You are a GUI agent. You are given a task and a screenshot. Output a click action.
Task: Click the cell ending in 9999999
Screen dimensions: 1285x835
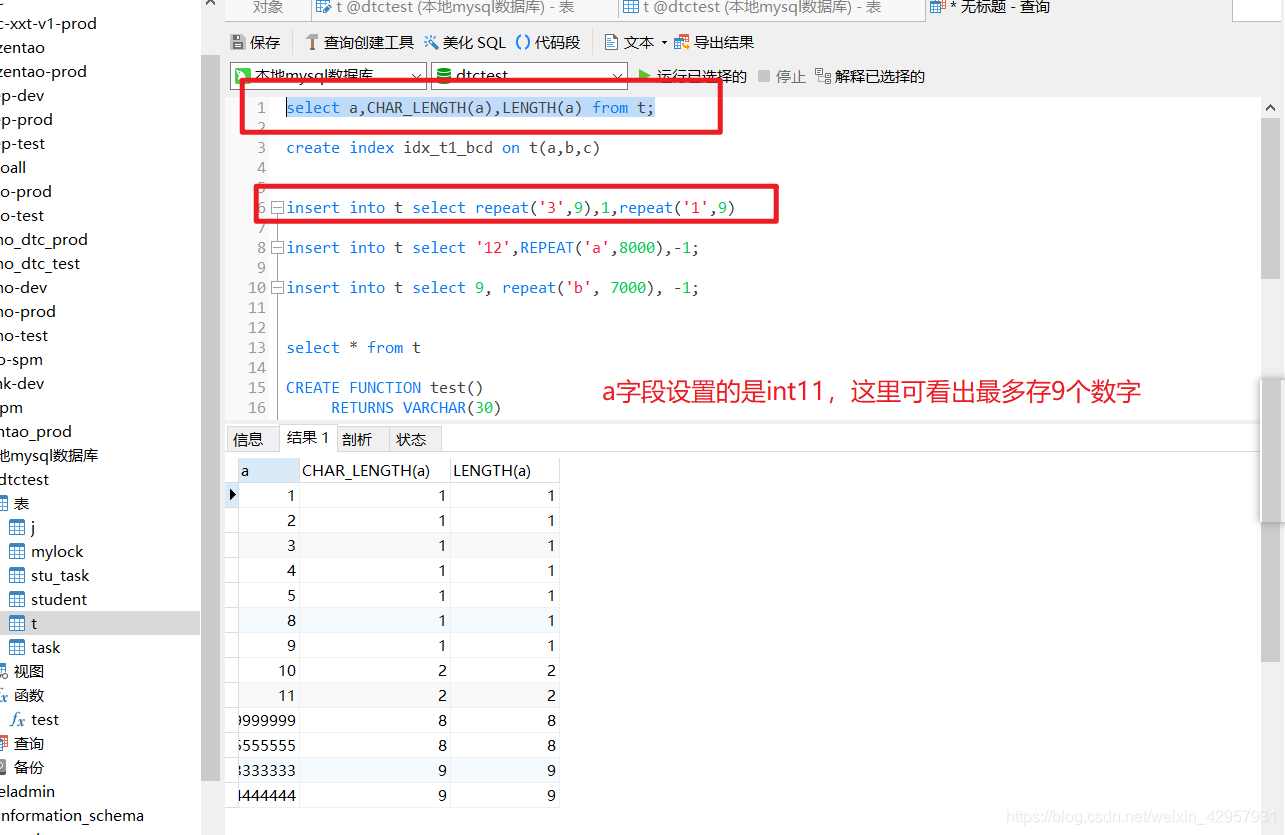click(269, 720)
